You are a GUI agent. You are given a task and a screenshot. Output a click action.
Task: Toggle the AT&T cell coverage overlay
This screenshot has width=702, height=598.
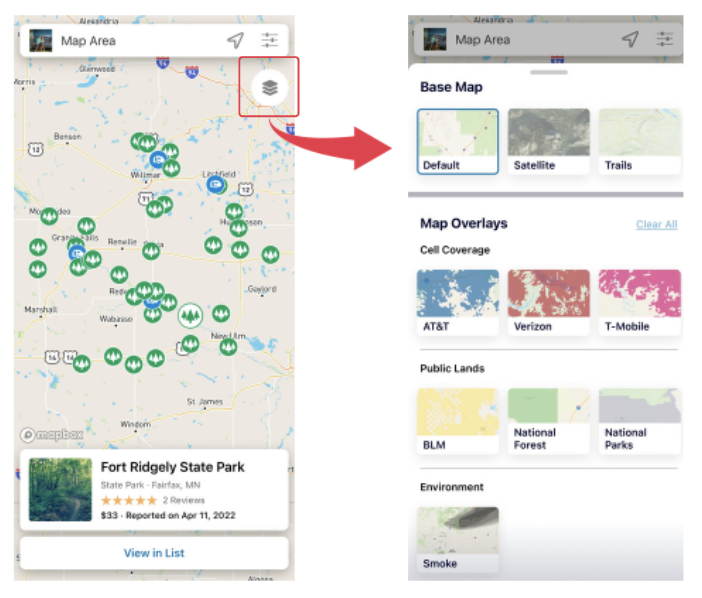pyautogui.click(x=458, y=303)
